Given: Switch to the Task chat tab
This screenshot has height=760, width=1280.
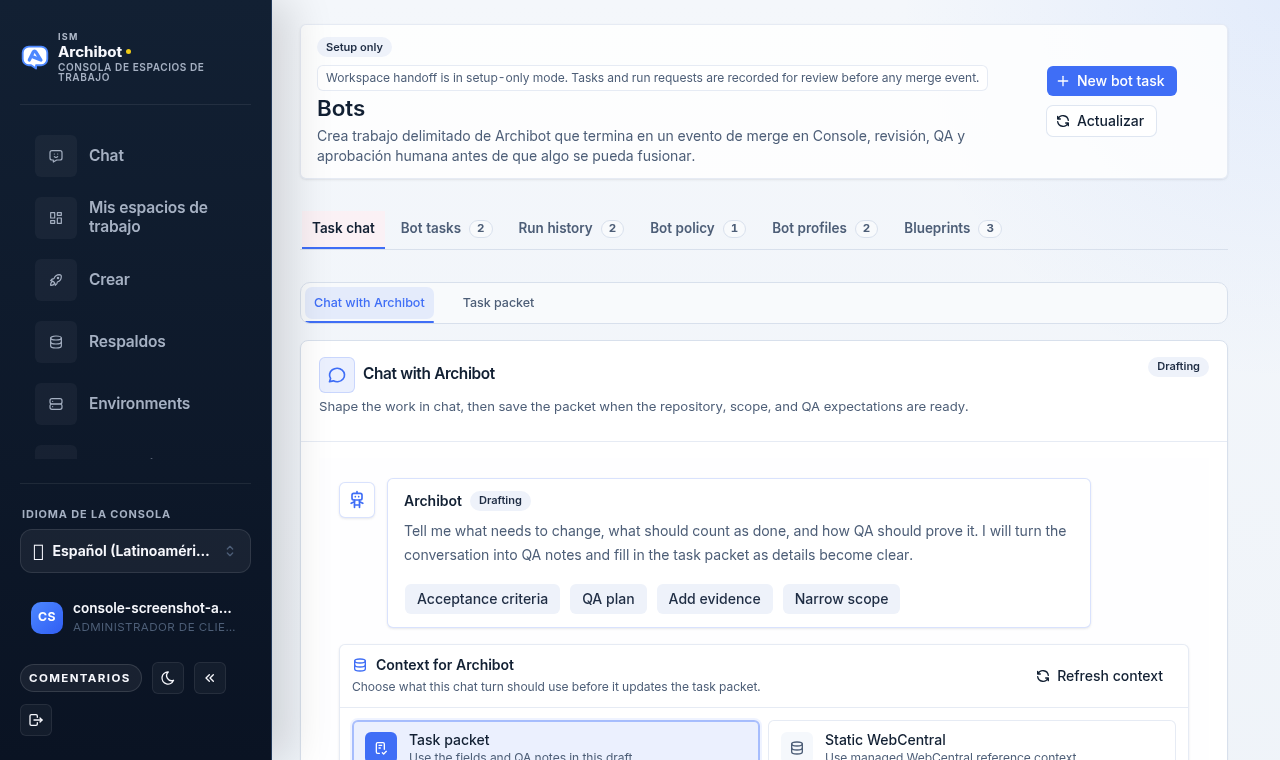Looking at the screenshot, I should pos(343,228).
